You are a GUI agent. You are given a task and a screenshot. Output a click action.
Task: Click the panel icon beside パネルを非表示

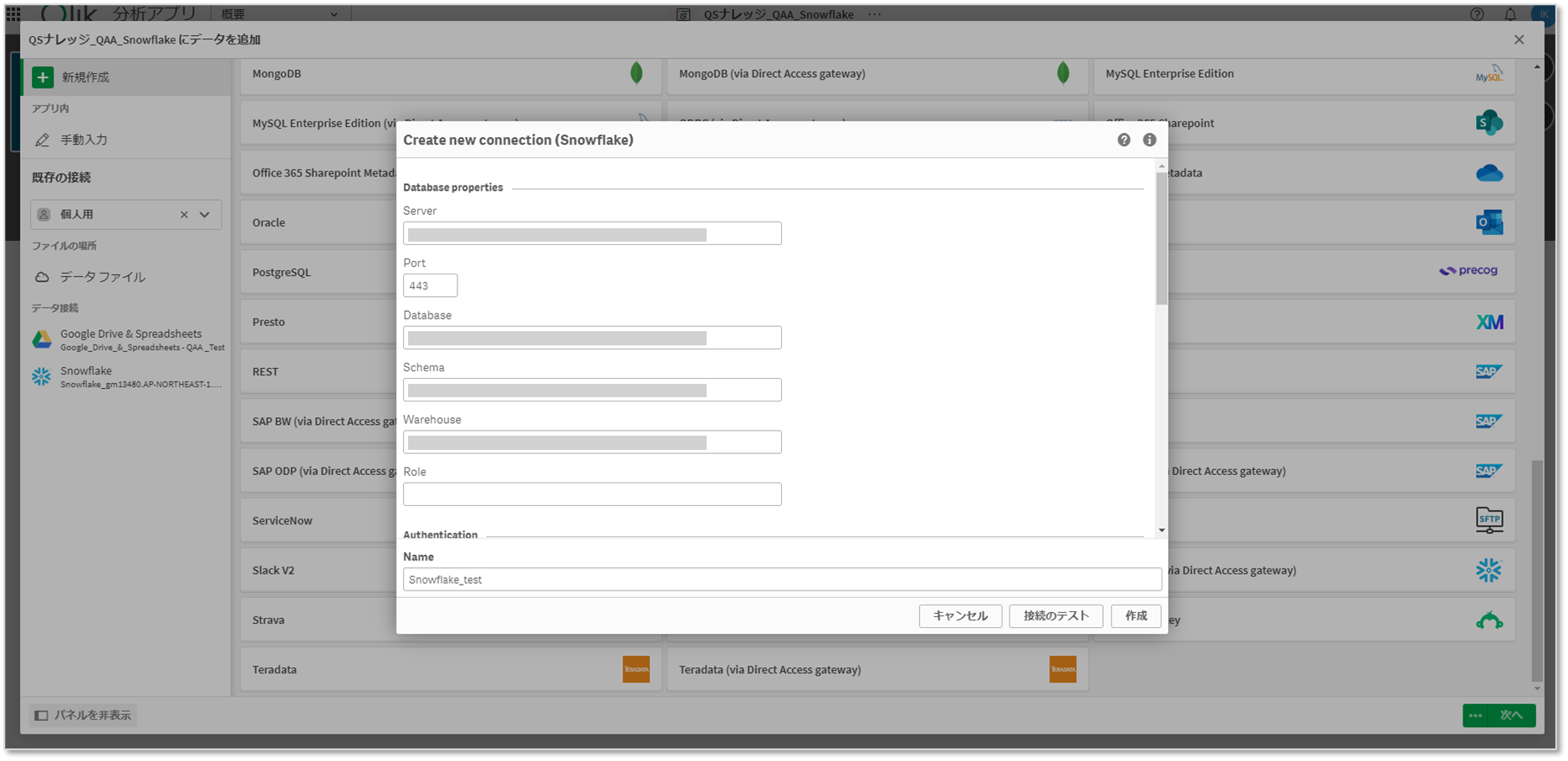[41, 715]
